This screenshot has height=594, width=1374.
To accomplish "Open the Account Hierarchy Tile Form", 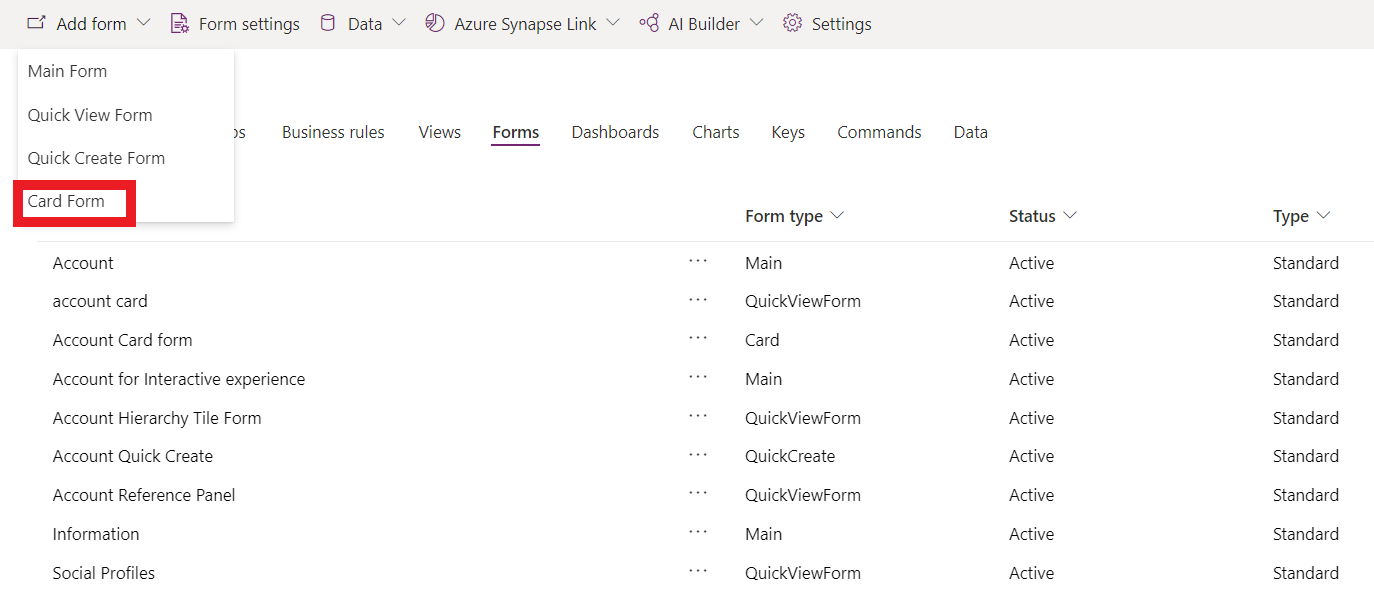I will point(157,418).
